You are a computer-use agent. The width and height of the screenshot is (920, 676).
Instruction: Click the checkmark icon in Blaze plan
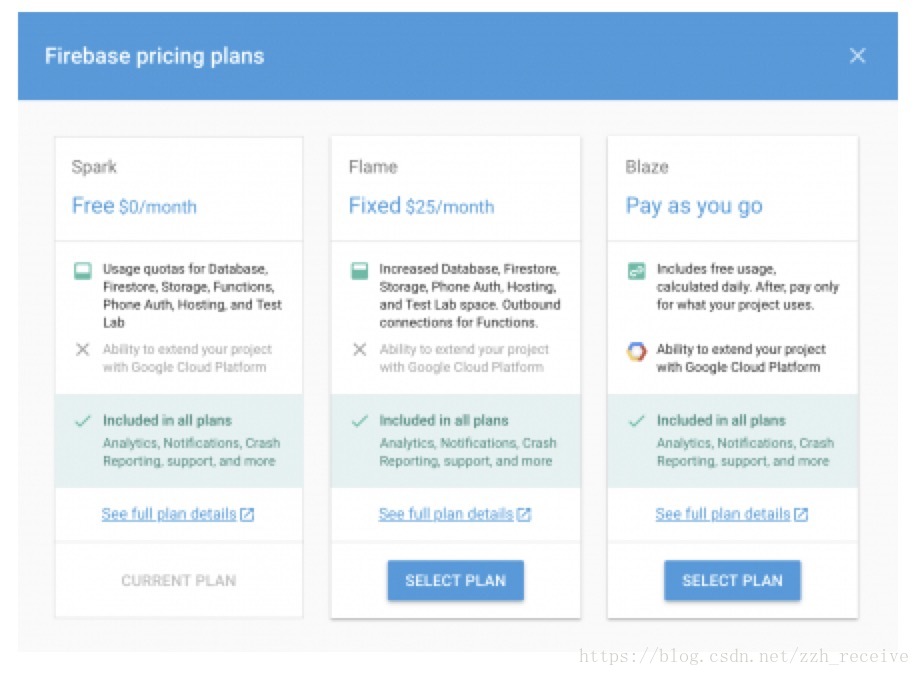(636, 421)
